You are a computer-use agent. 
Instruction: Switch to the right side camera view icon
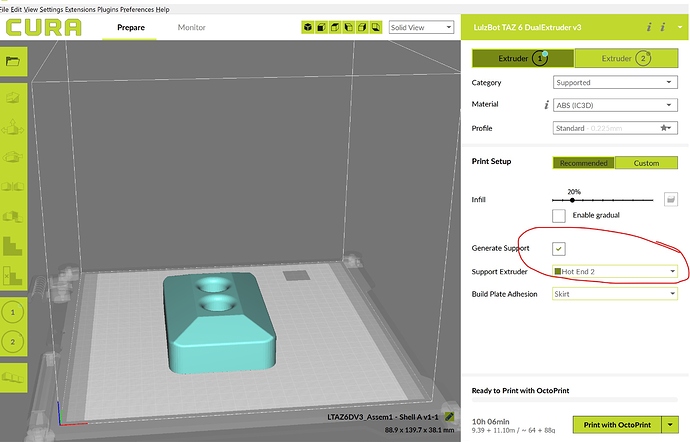tap(362, 27)
